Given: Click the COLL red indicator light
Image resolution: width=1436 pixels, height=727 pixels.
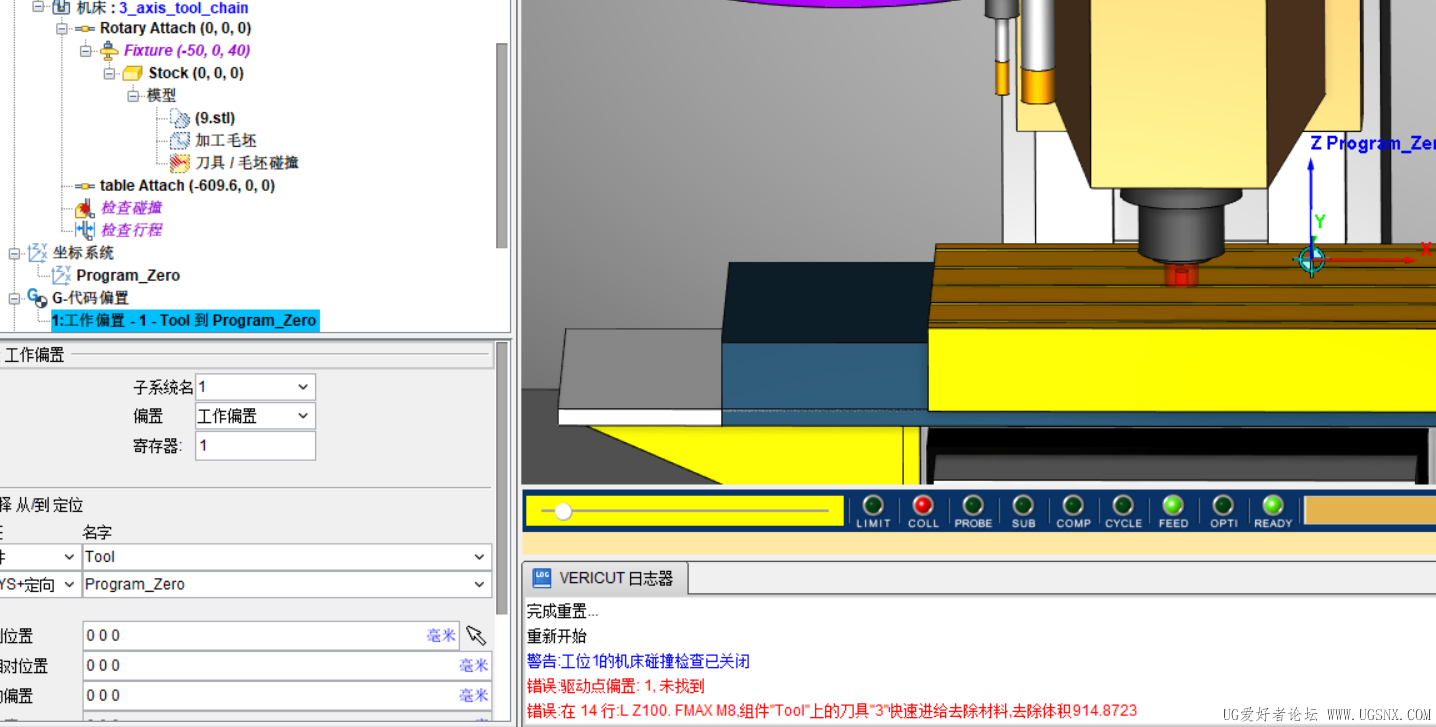Looking at the screenshot, I should click(923, 505).
